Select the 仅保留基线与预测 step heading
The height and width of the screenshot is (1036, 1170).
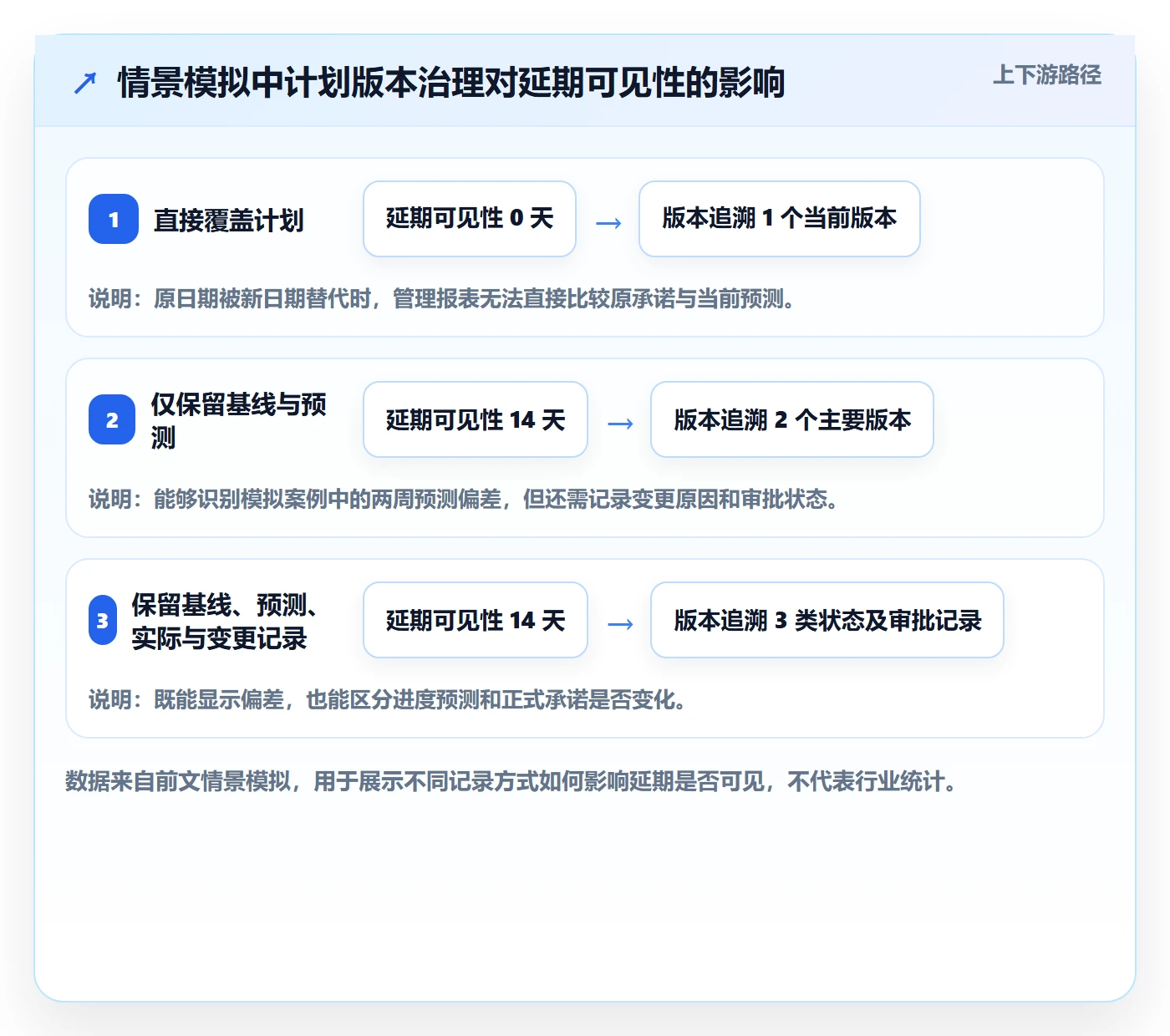click(x=239, y=420)
